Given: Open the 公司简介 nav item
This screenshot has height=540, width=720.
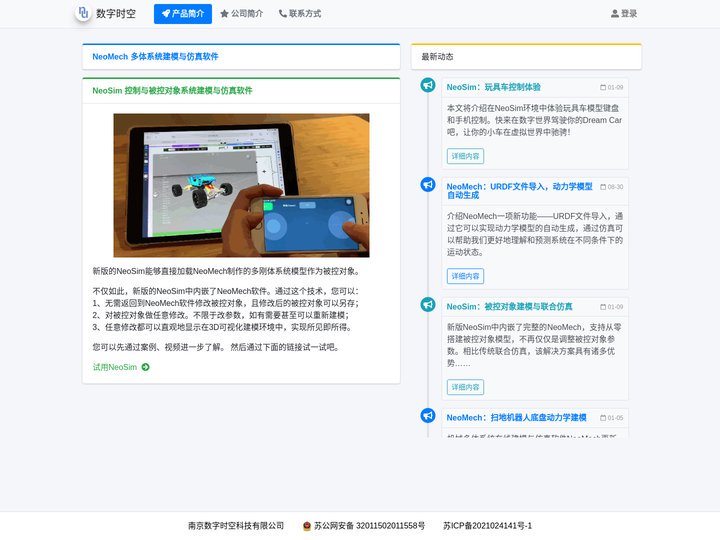Looking at the screenshot, I should click(242, 14).
